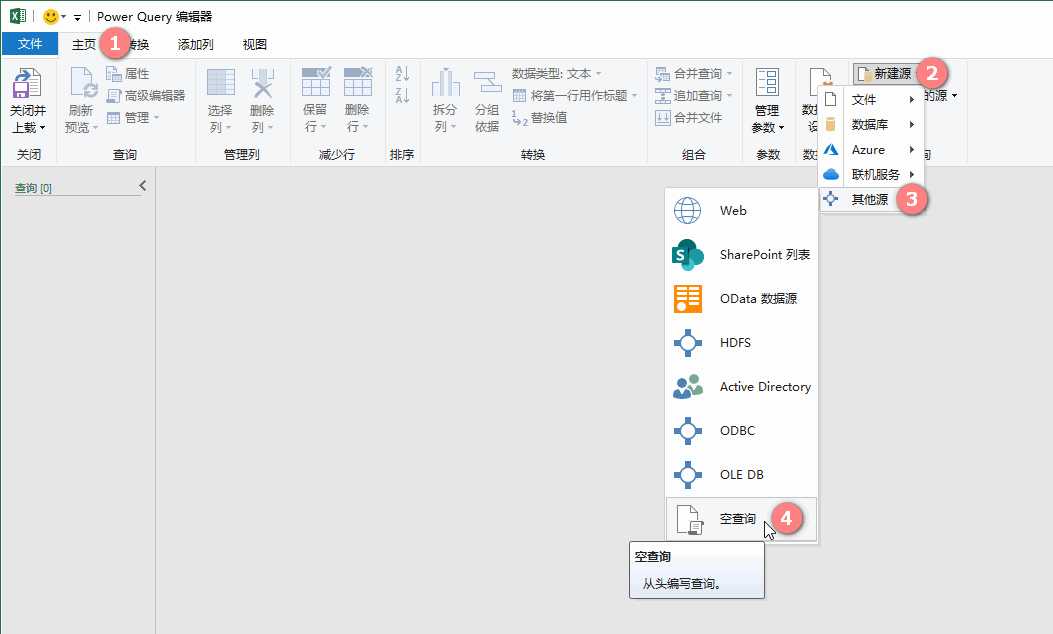Viewport: 1053px width, 634px height.
Task: Open the 联机服务 submenu
Action: (871, 174)
